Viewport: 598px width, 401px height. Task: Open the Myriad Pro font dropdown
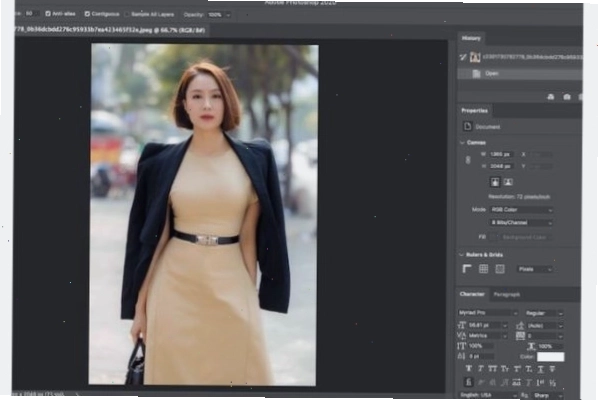click(488, 313)
